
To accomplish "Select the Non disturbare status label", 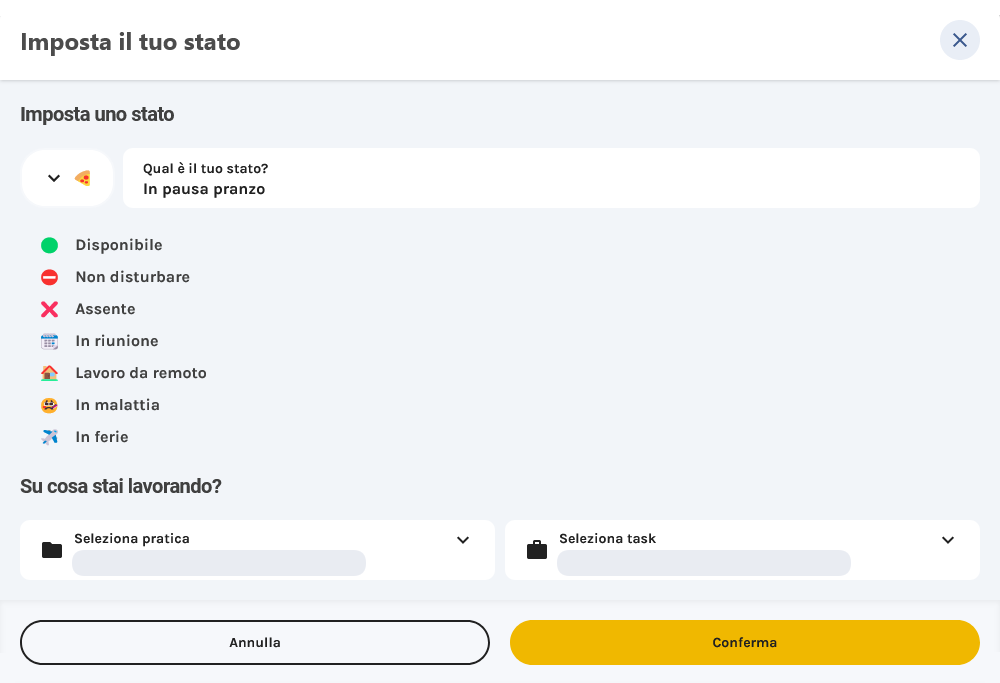I will (x=132, y=277).
